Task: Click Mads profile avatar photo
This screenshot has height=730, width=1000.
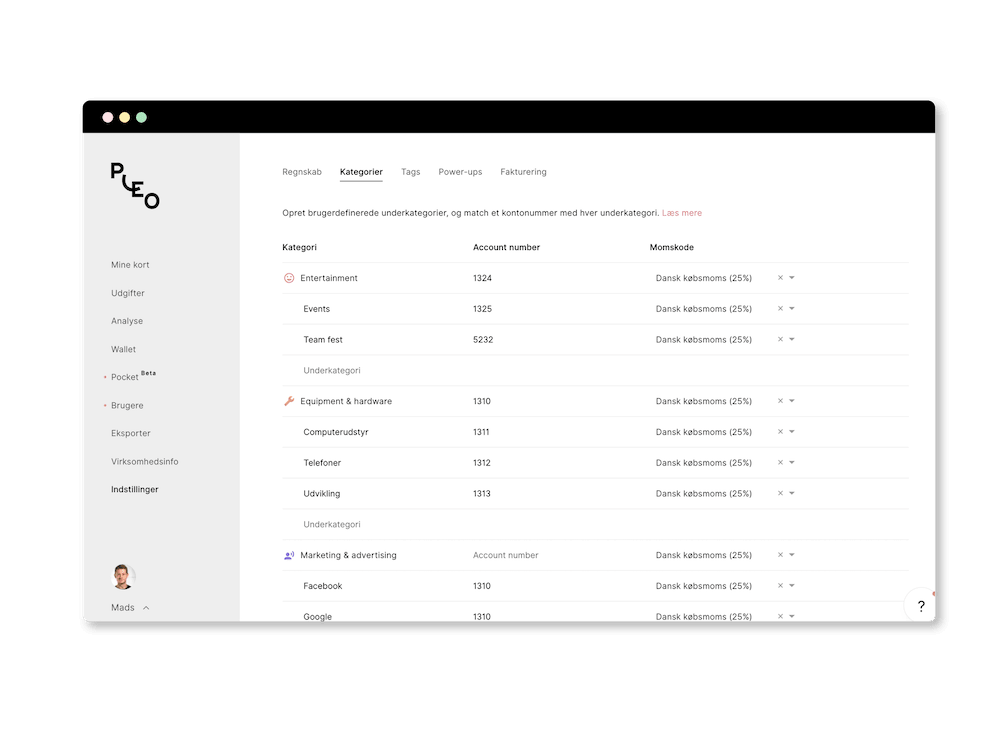Action: [123, 577]
